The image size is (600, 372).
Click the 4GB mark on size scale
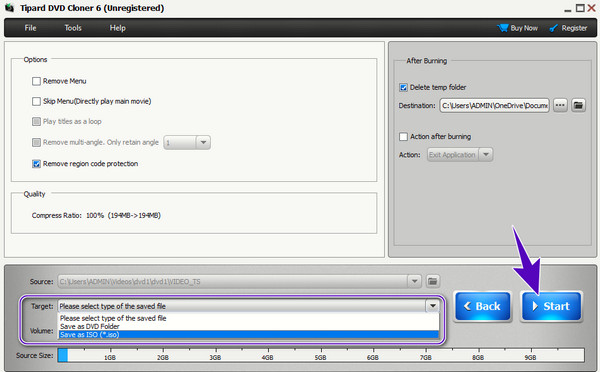point(267,357)
